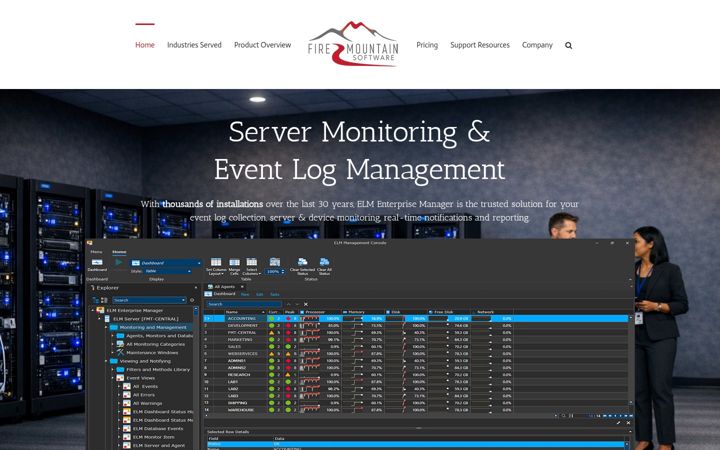Select the DEVELOPMENT agent row
The width and height of the screenshot is (720, 450).
416,326
